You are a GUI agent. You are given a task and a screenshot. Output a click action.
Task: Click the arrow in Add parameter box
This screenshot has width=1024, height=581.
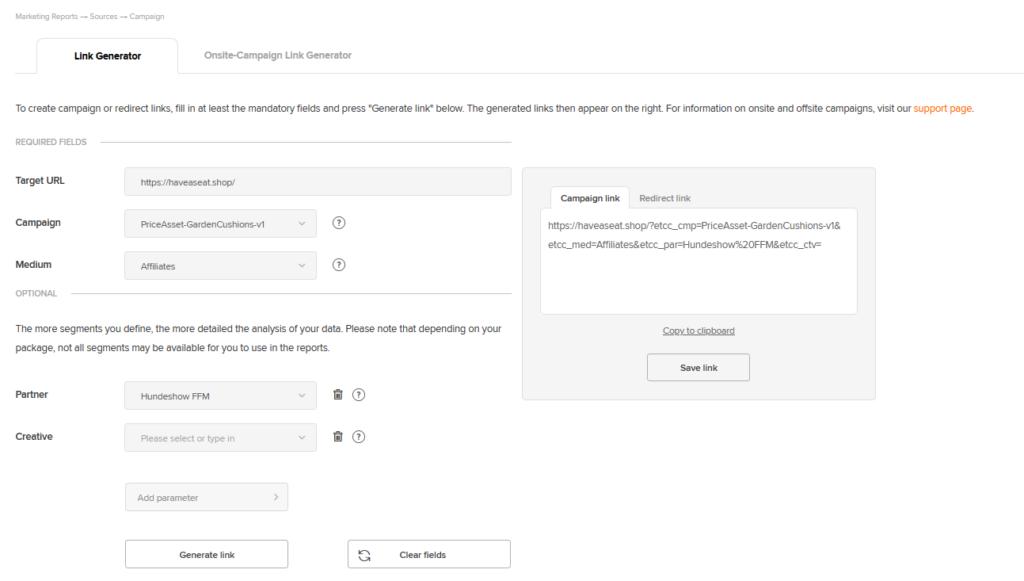tap(276, 497)
